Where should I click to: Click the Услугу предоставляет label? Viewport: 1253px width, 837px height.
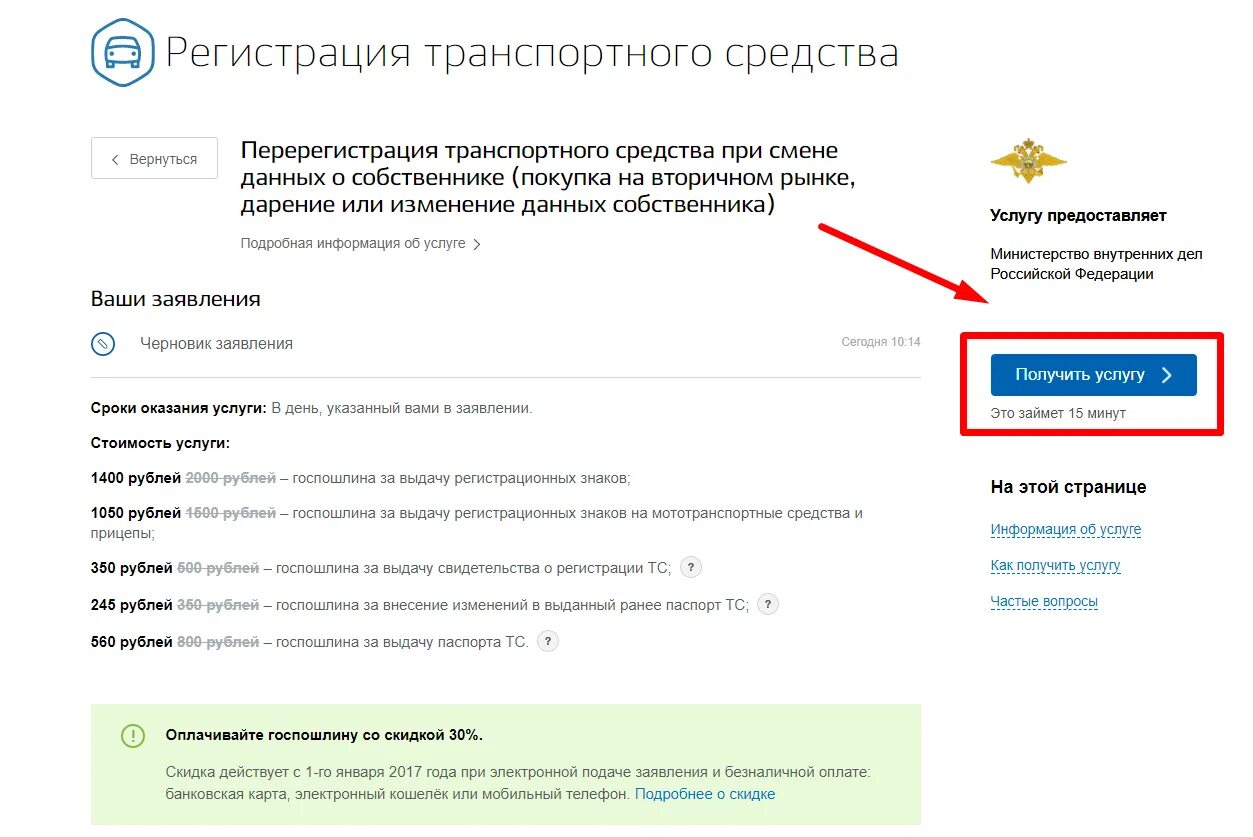(x=1078, y=216)
